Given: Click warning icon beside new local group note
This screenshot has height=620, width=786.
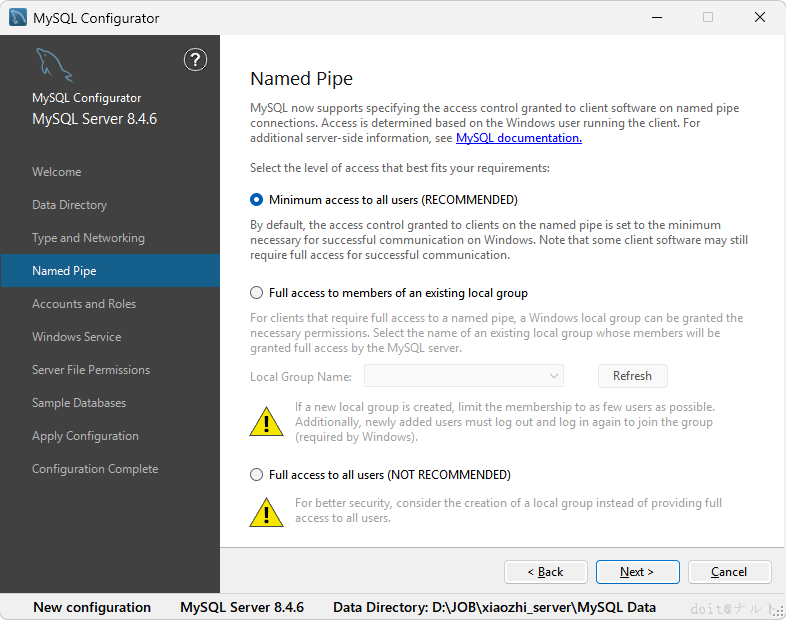Looking at the screenshot, I should 266,421.
